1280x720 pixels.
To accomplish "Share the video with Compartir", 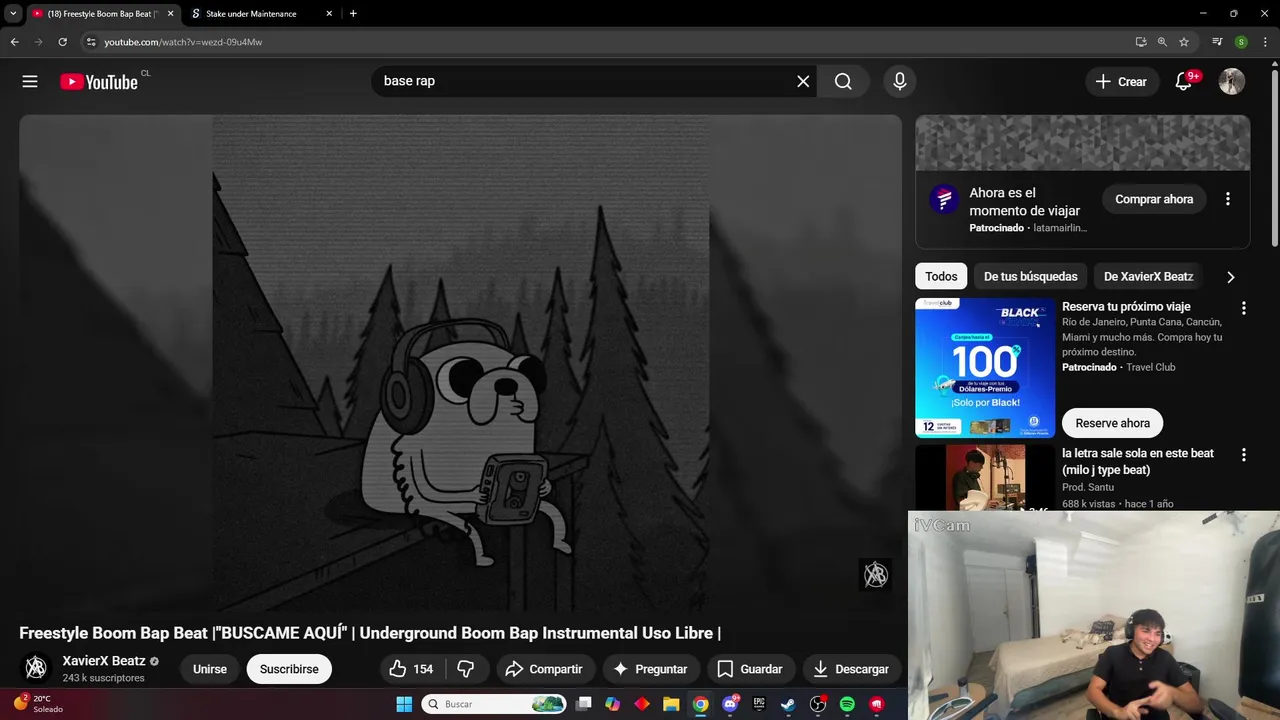I will click(544, 669).
